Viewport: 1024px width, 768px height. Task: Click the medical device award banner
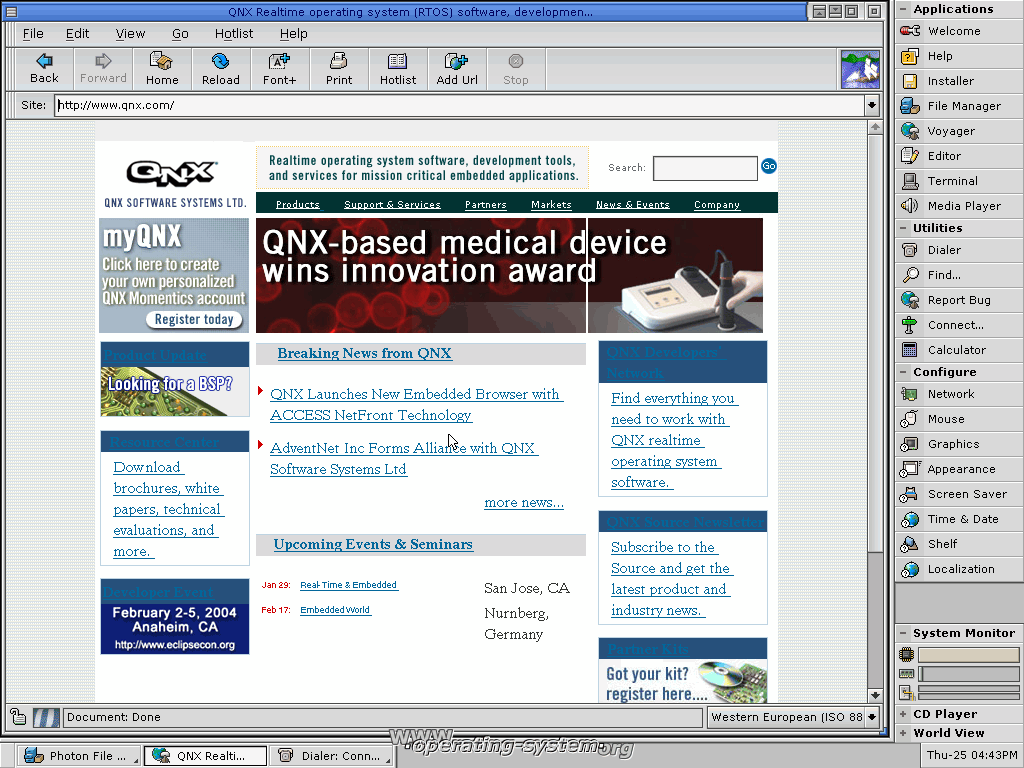click(509, 276)
